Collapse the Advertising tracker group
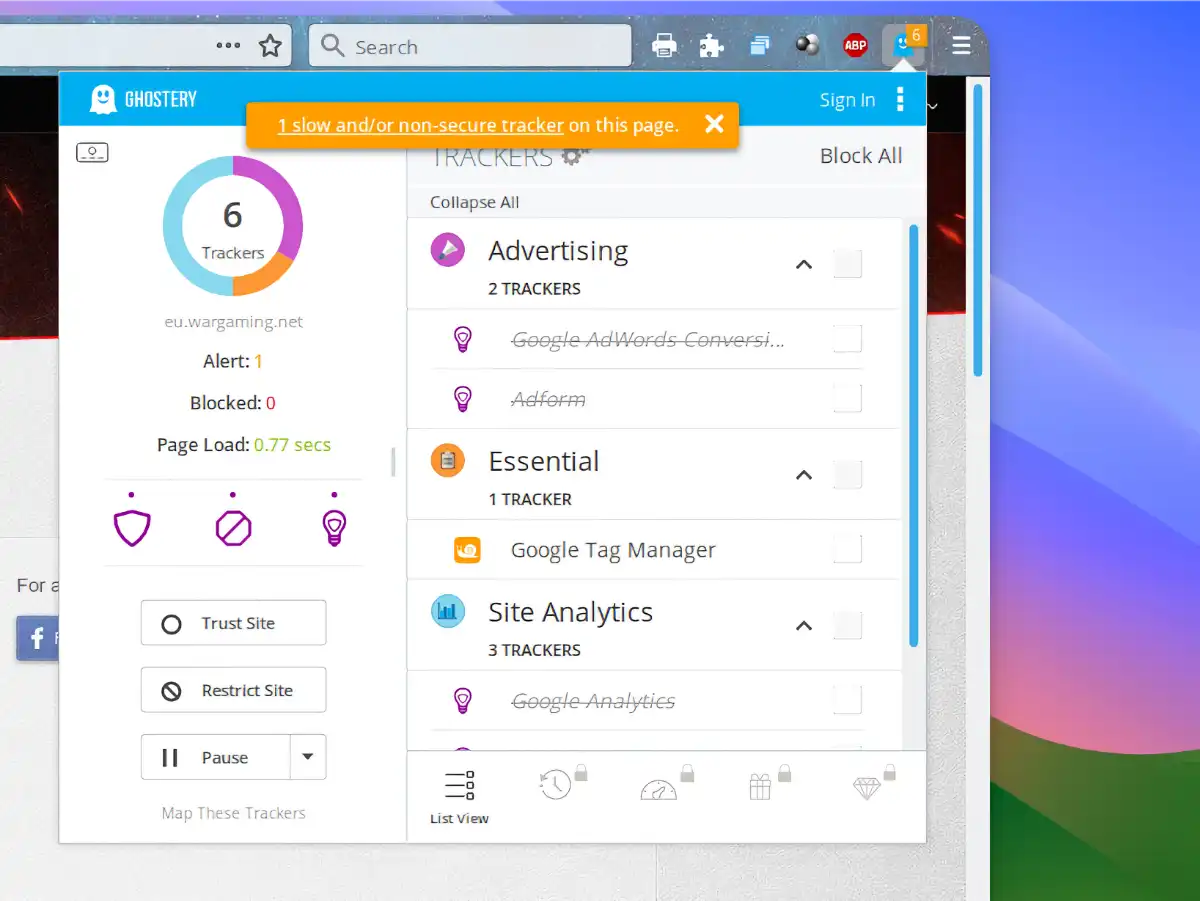Viewport: 1200px width, 901px height. [x=804, y=264]
